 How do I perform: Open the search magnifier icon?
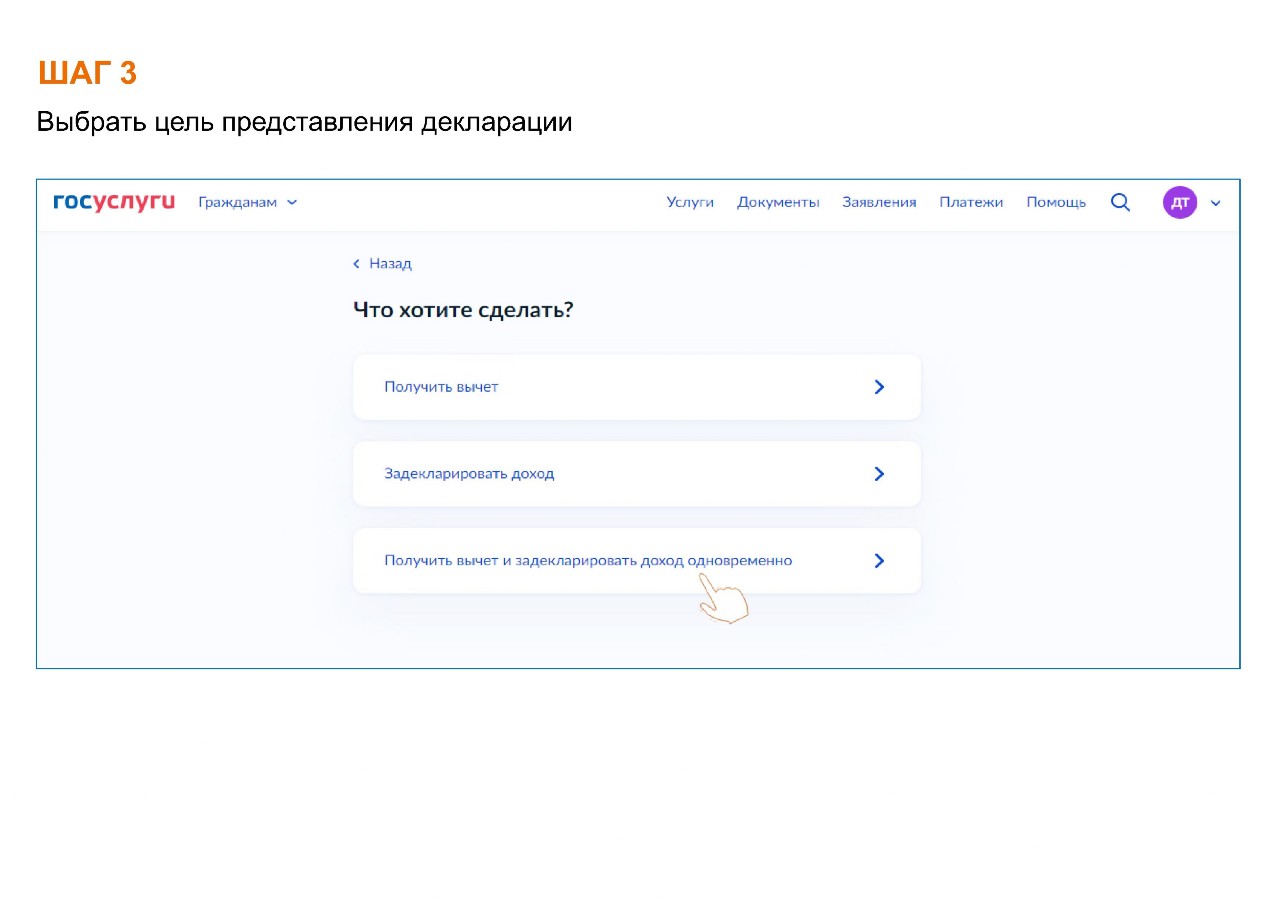point(1120,202)
